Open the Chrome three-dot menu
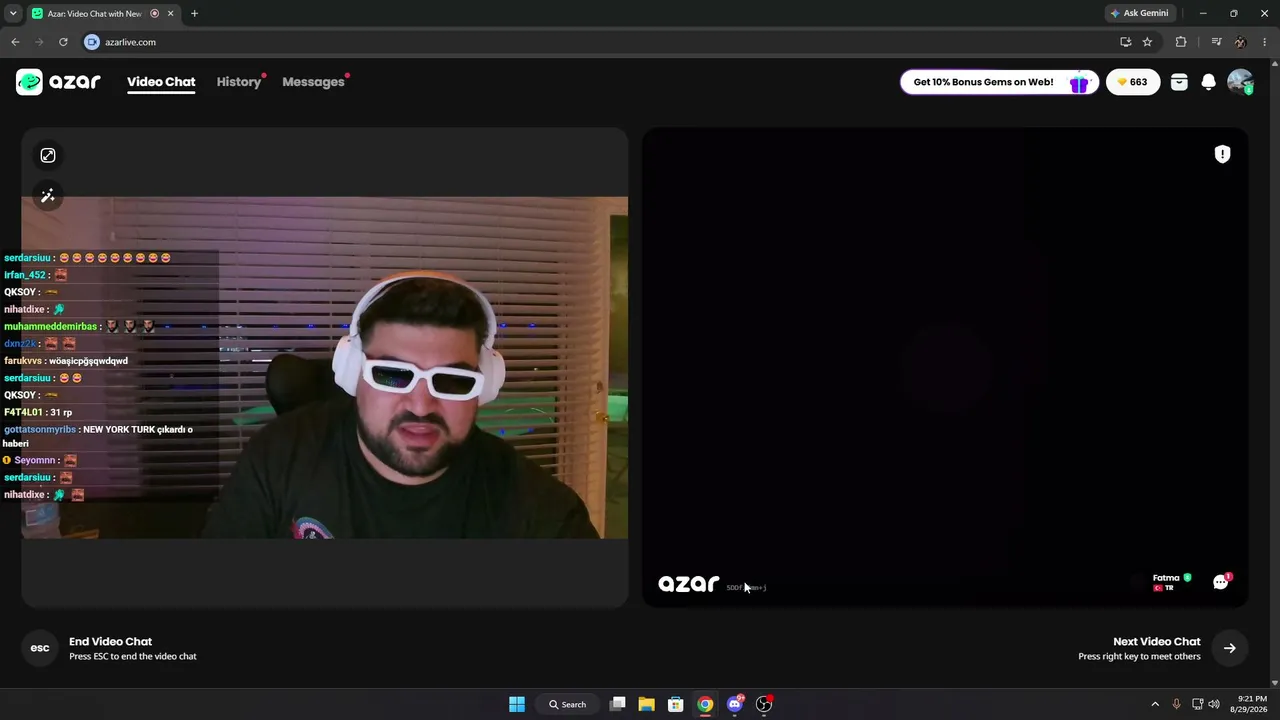Screen dimensions: 1280x720 (1265, 42)
